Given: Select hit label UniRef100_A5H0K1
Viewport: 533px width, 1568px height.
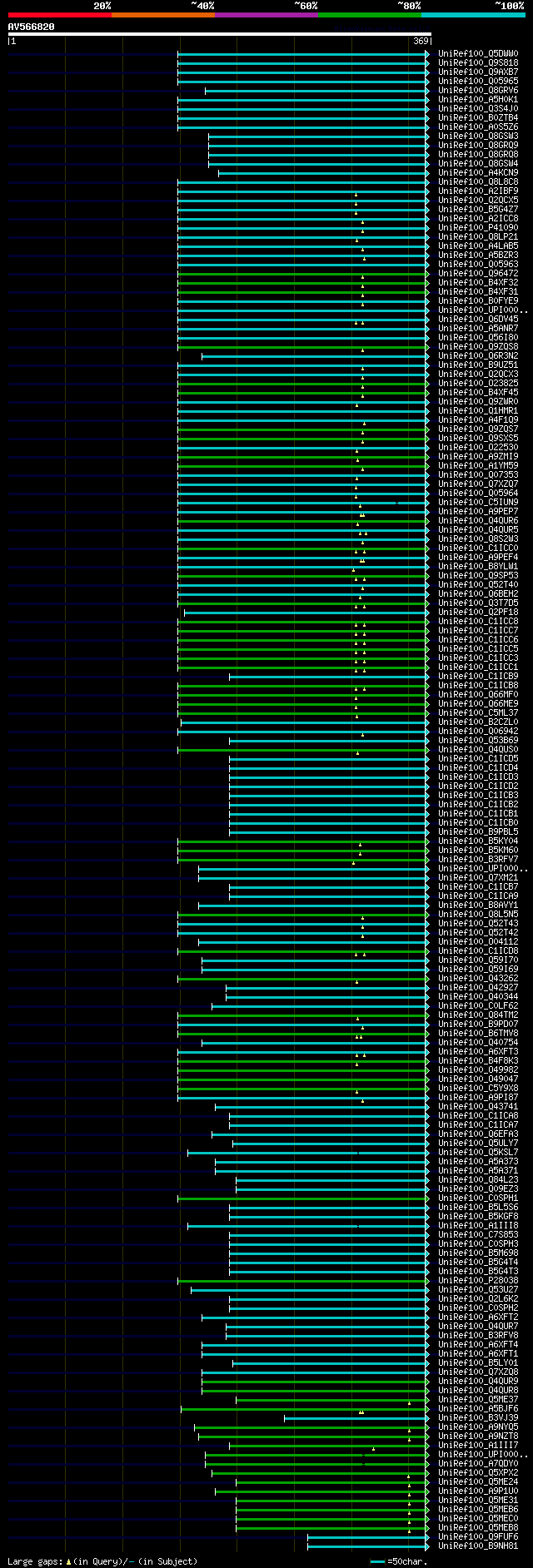Looking at the screenshot, I should [x=478, y=99].
